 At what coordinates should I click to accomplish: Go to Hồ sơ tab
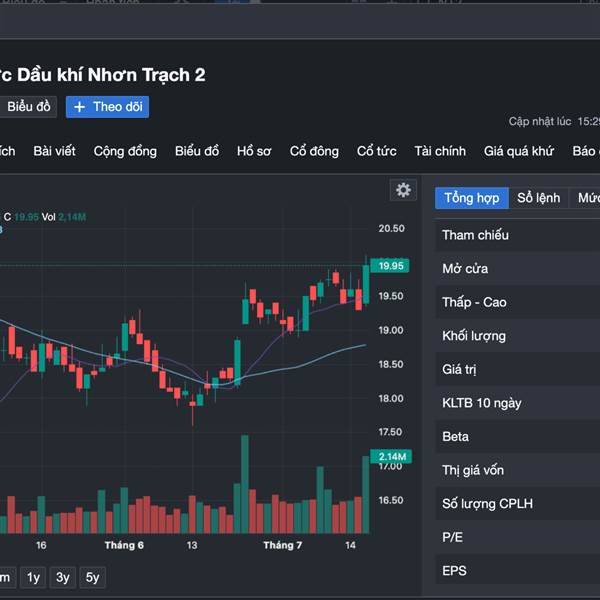pyautogui.click(x=254, y=151)
